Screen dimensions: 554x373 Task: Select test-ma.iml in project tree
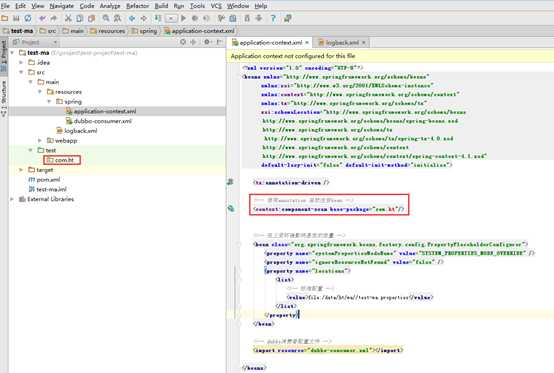click(47, 189)
